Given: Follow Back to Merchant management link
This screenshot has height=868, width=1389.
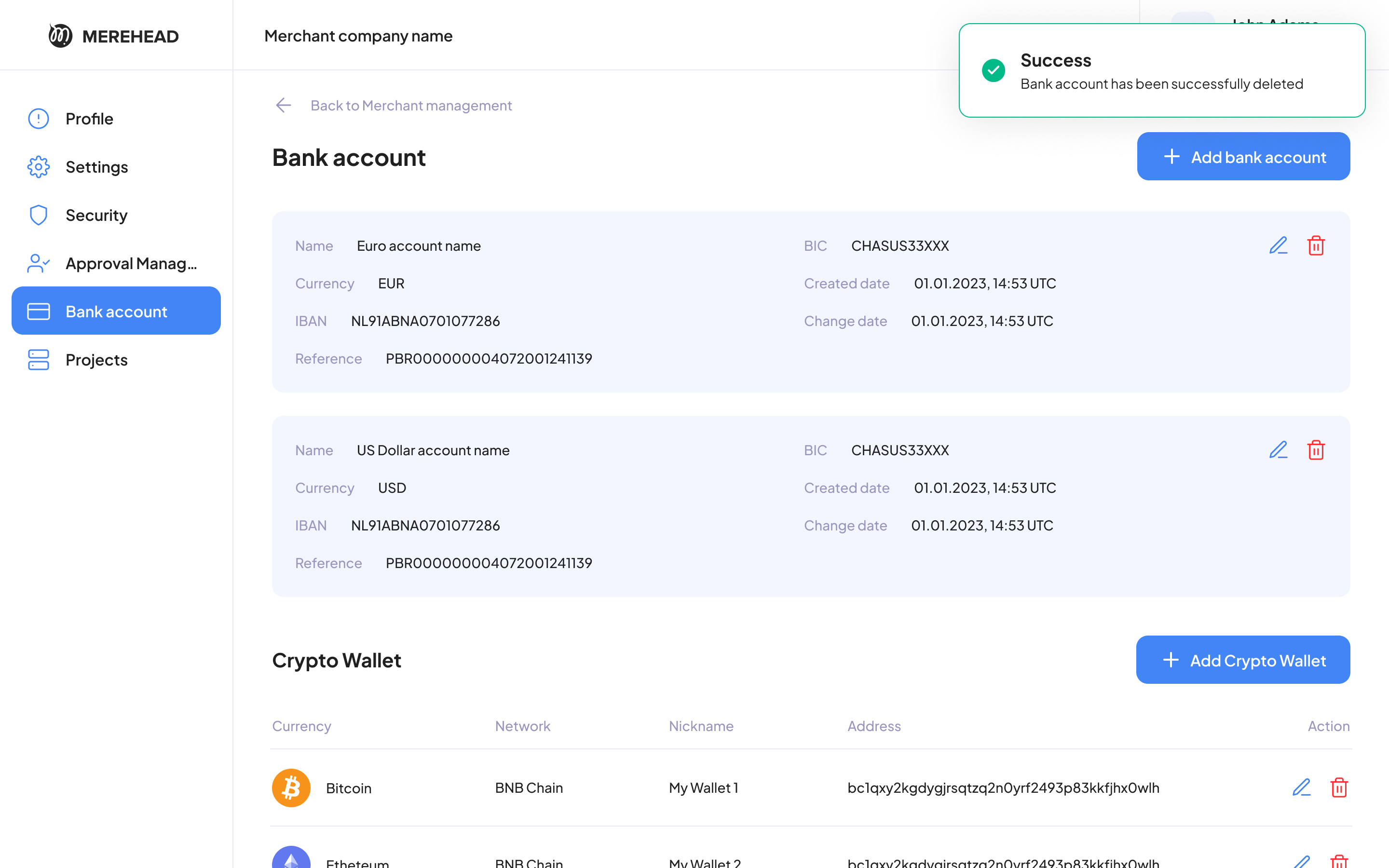Looking at the screenshot, I should coord(411,106).
